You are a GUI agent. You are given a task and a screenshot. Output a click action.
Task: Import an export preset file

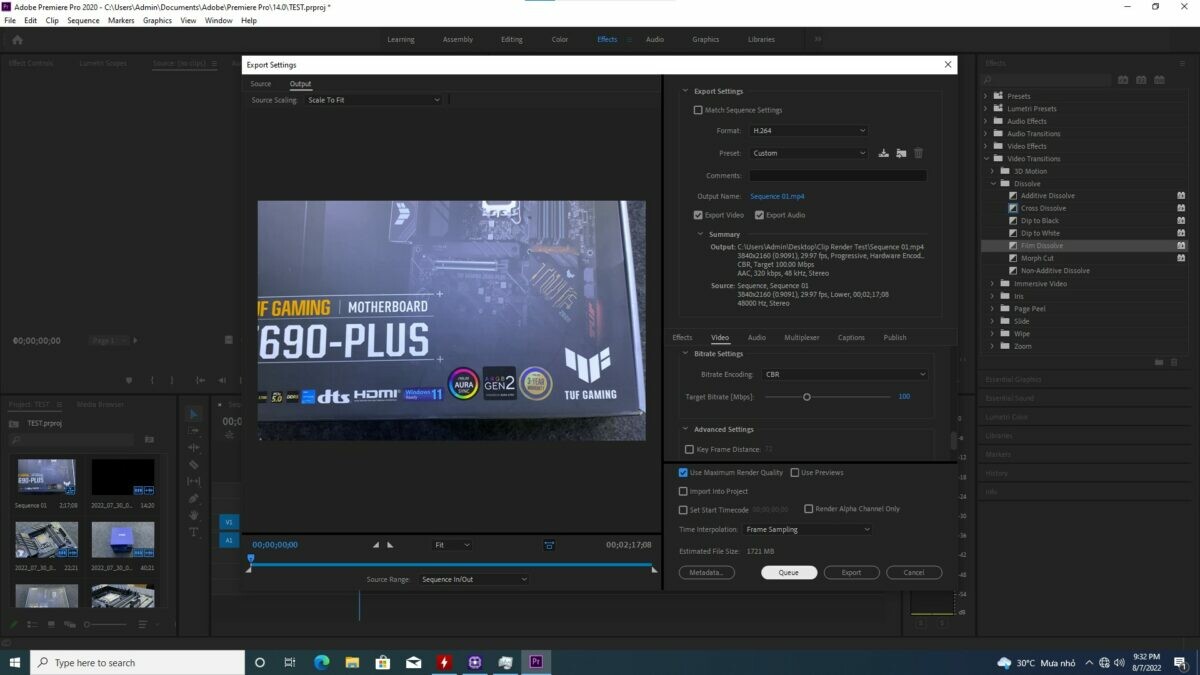click(x=901, y=153)
